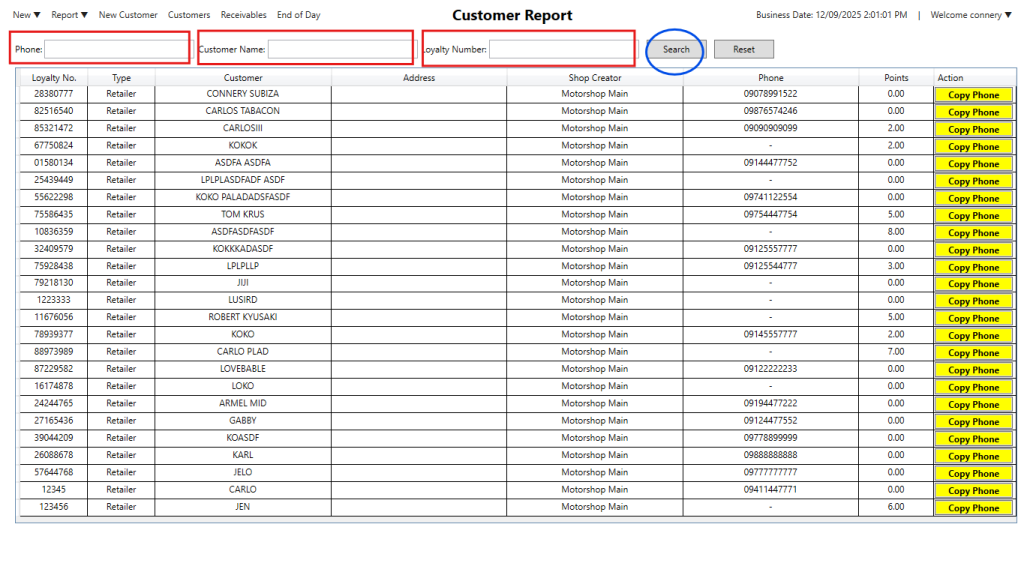Click the Search button

tap(676, 49)
